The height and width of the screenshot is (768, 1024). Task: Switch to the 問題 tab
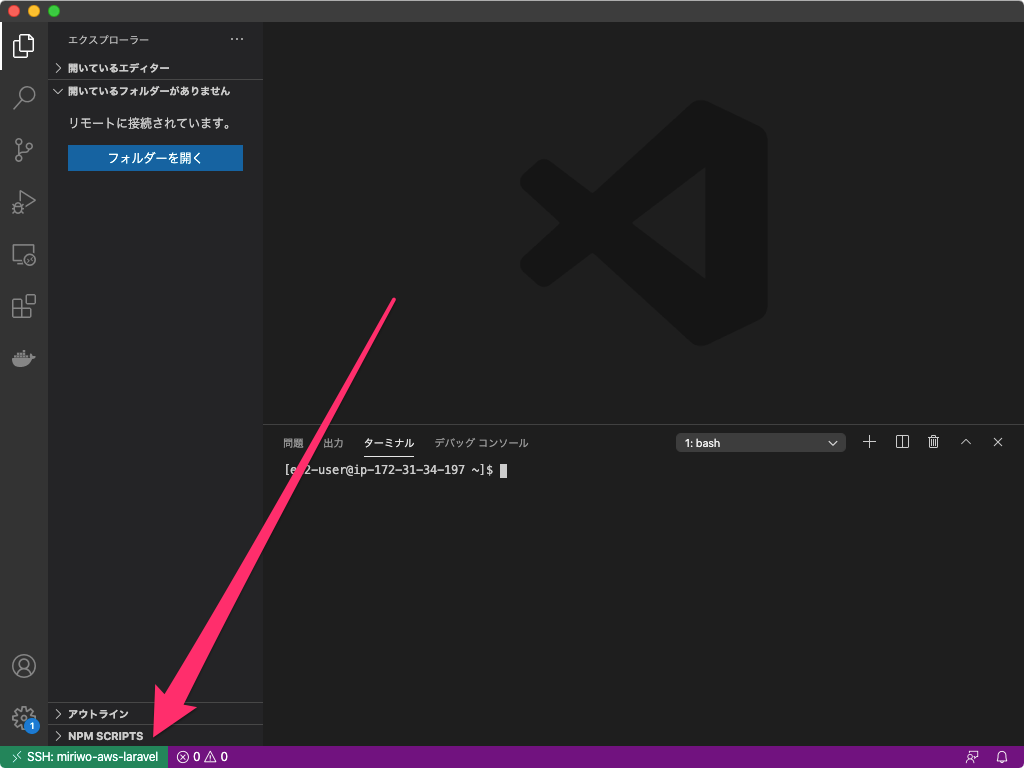point(291,442)
